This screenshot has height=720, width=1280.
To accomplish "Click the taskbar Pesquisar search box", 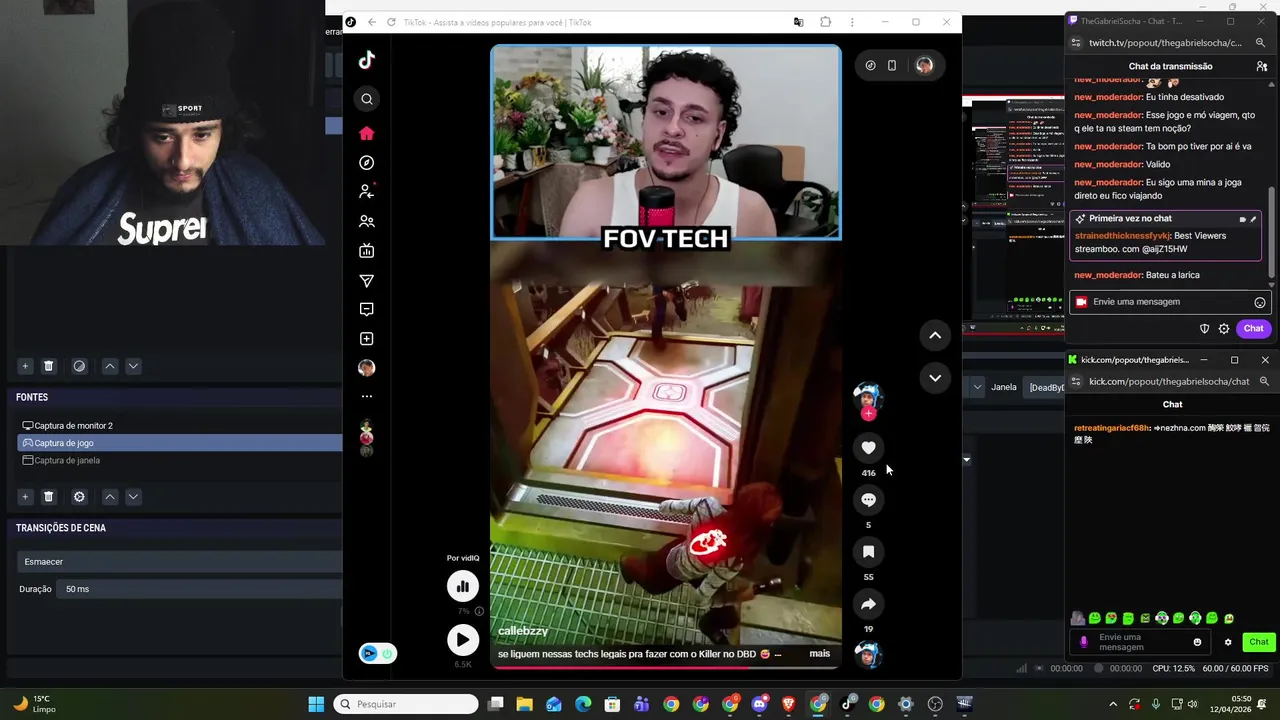I will (x=406, y=704).
